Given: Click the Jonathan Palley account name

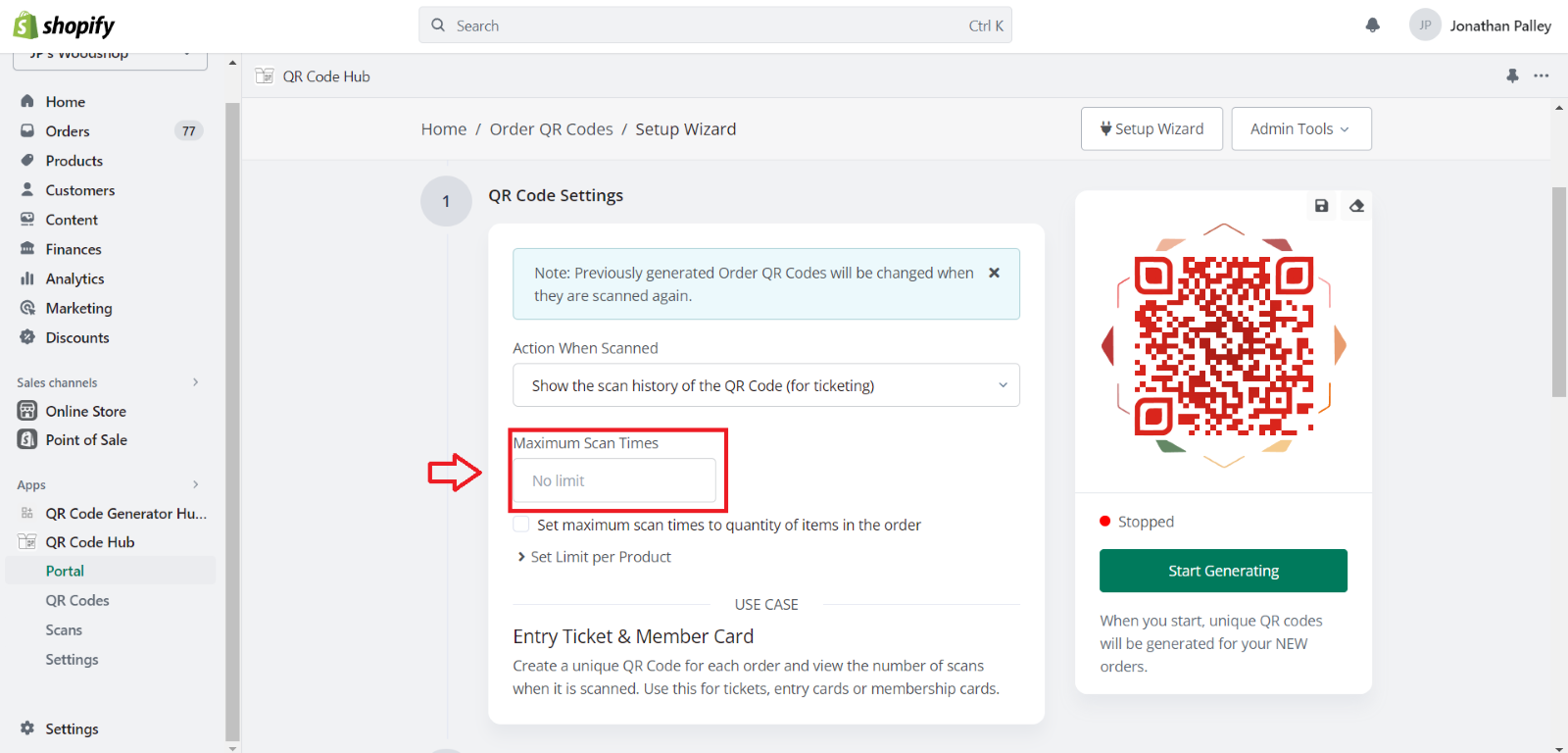Looking at the screenshot, I should pos(1500,25).
